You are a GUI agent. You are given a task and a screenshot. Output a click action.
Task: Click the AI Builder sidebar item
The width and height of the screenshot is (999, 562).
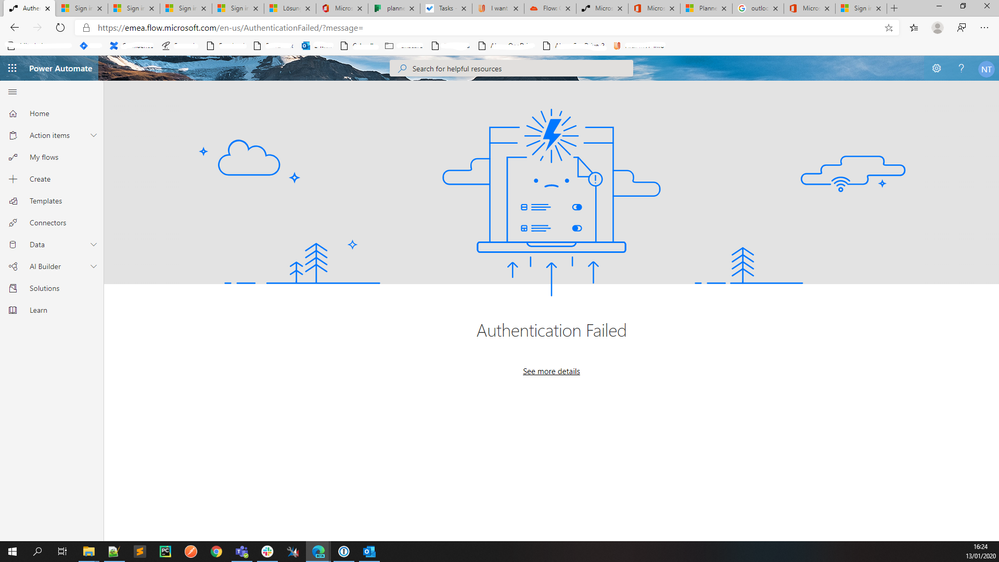pos(45,266)
